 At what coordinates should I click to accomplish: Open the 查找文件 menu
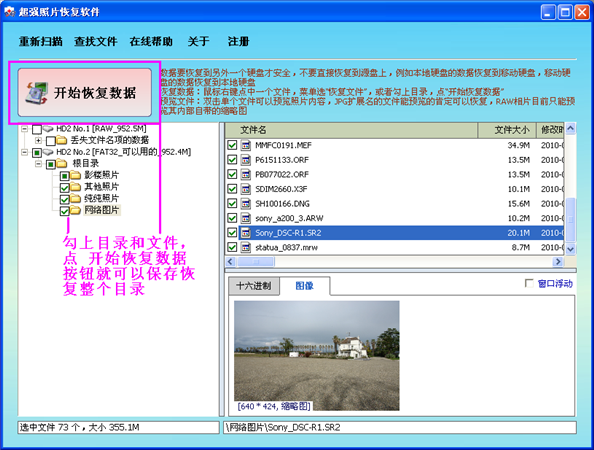tap(96, 41)
